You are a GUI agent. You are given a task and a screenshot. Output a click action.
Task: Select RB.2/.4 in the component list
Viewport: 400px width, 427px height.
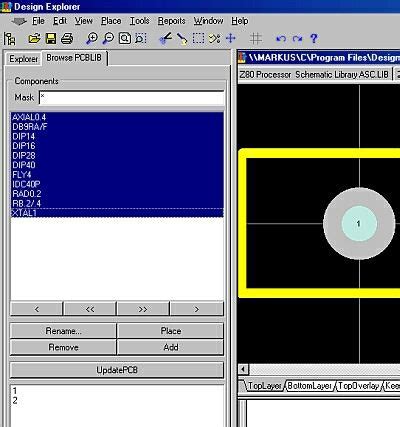coord(117,203)
